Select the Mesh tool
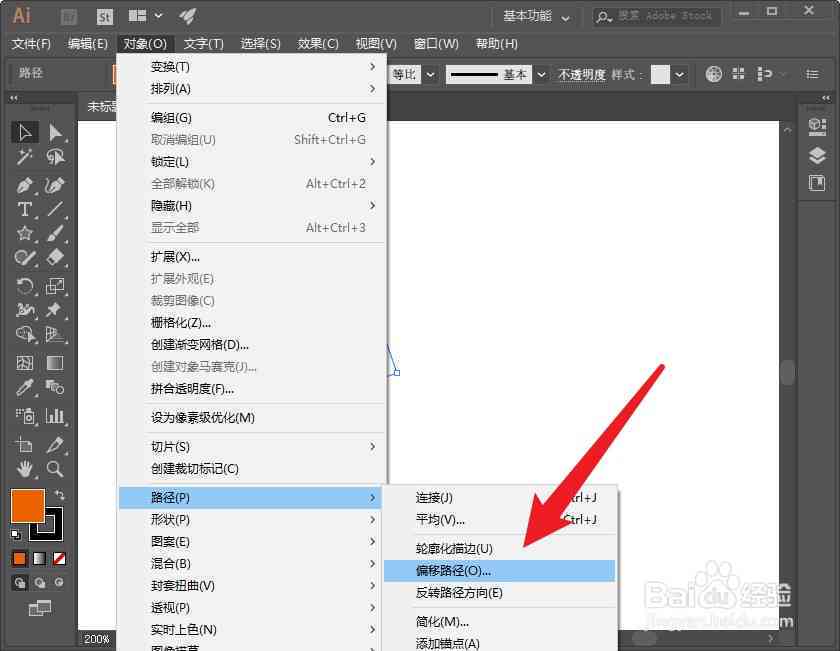 pyautogui.click(x=25, y=363)
